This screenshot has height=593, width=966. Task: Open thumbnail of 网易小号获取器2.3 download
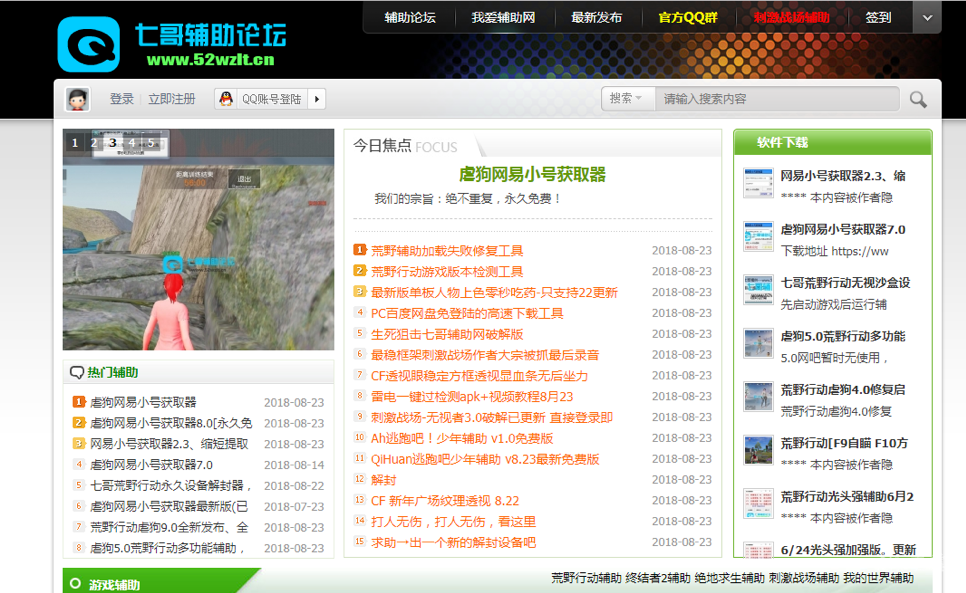coord(758,183)
